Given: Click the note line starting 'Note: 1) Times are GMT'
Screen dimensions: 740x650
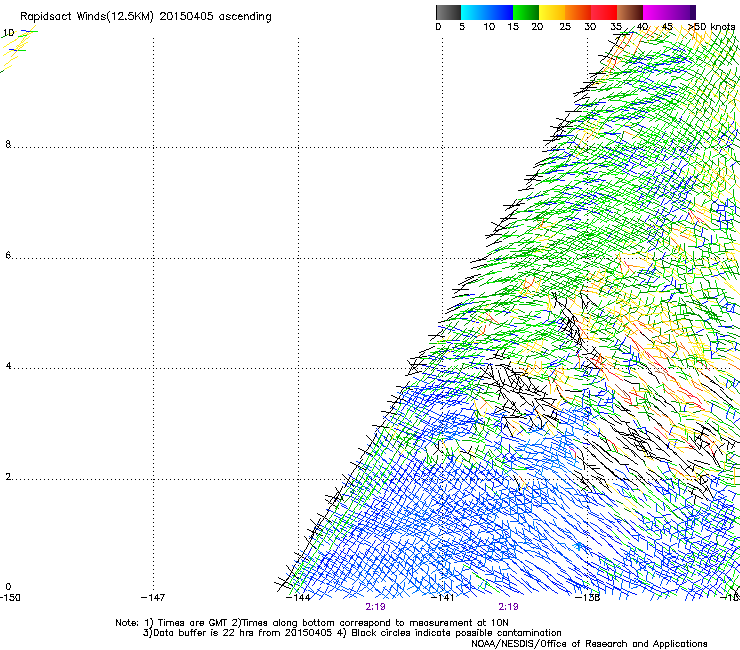Looking at the screenshot, I should [312, 623].
